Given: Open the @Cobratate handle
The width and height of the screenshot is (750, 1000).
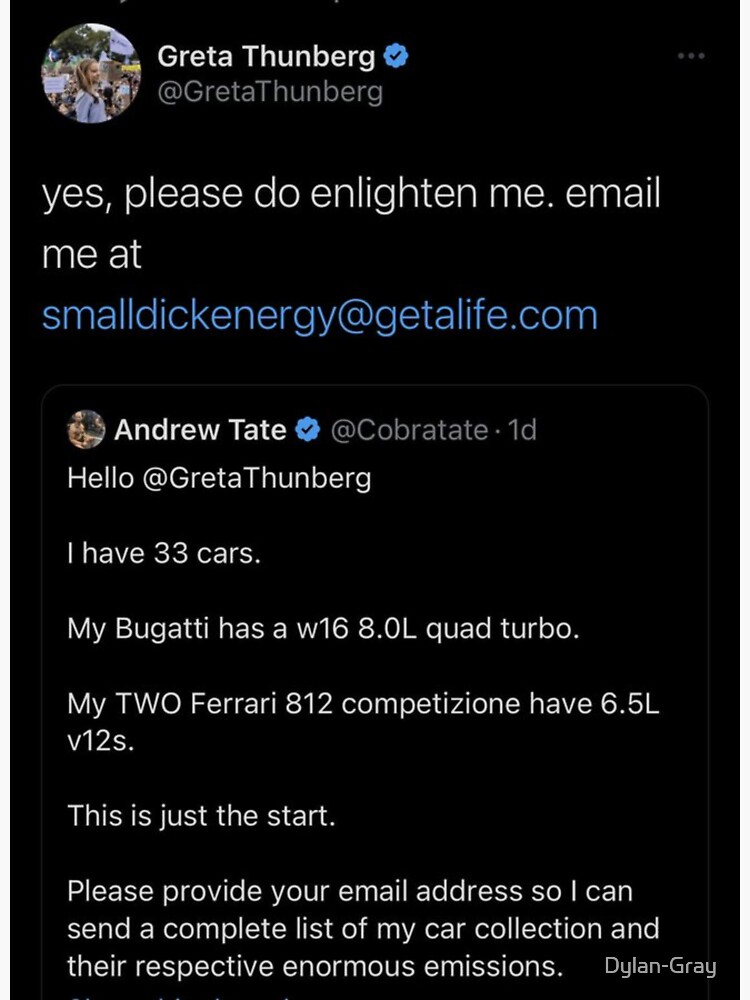Looking at the screenshot, I should click(x=409, y=430).
